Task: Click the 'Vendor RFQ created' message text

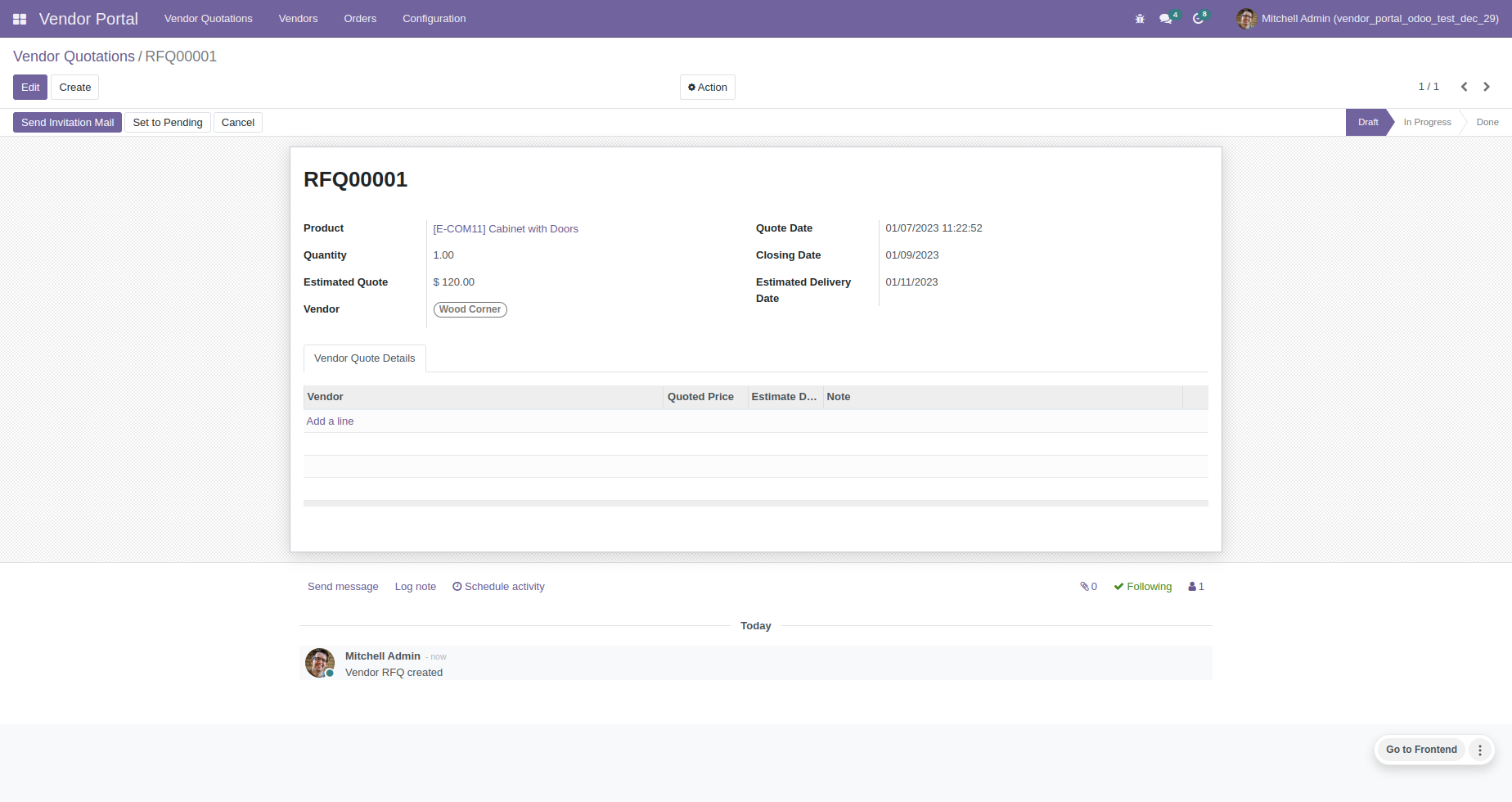Action: click(394, 673)
